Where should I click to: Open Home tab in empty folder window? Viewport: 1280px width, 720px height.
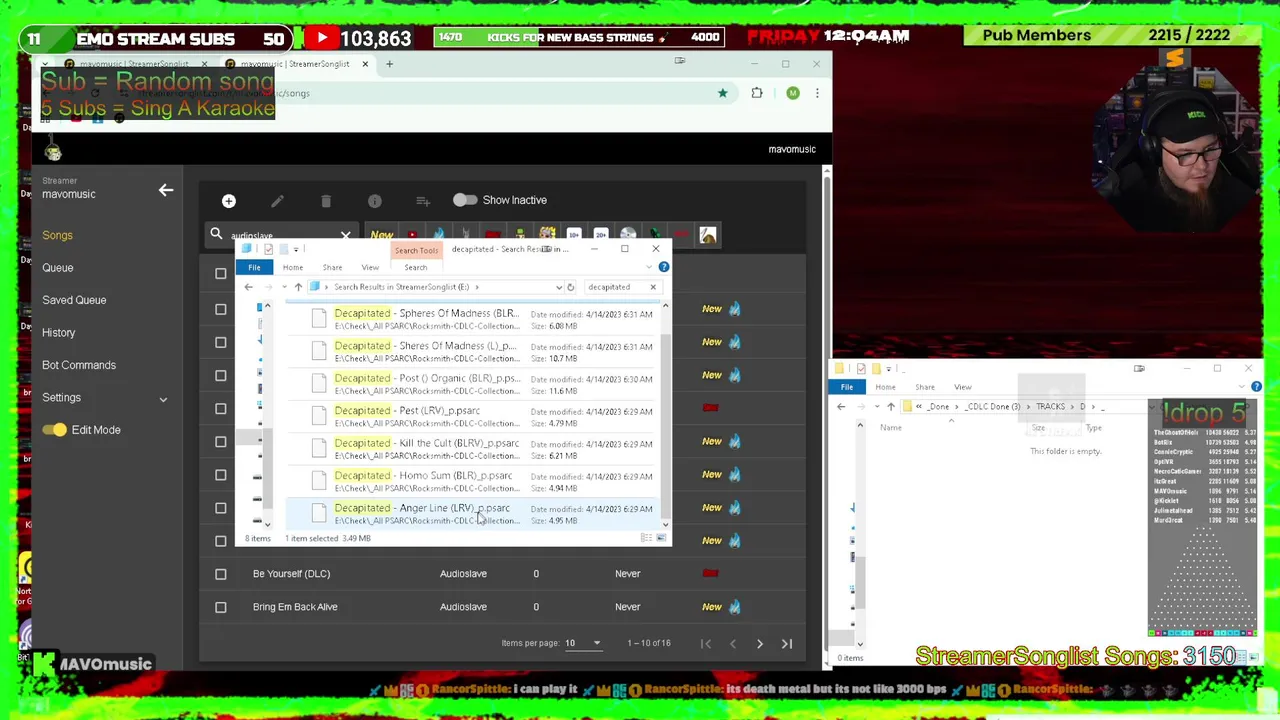[885, 387]
